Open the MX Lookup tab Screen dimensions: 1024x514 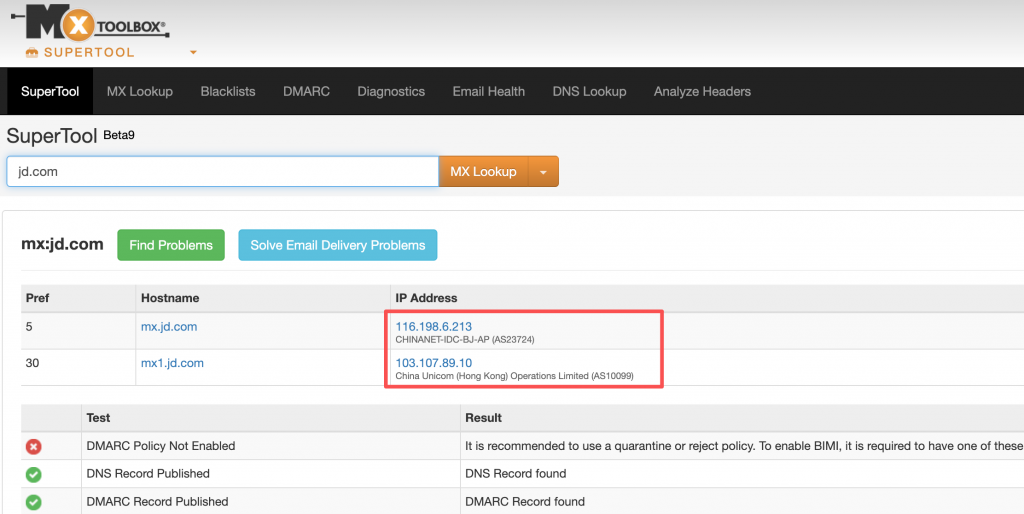click(140, 91)
